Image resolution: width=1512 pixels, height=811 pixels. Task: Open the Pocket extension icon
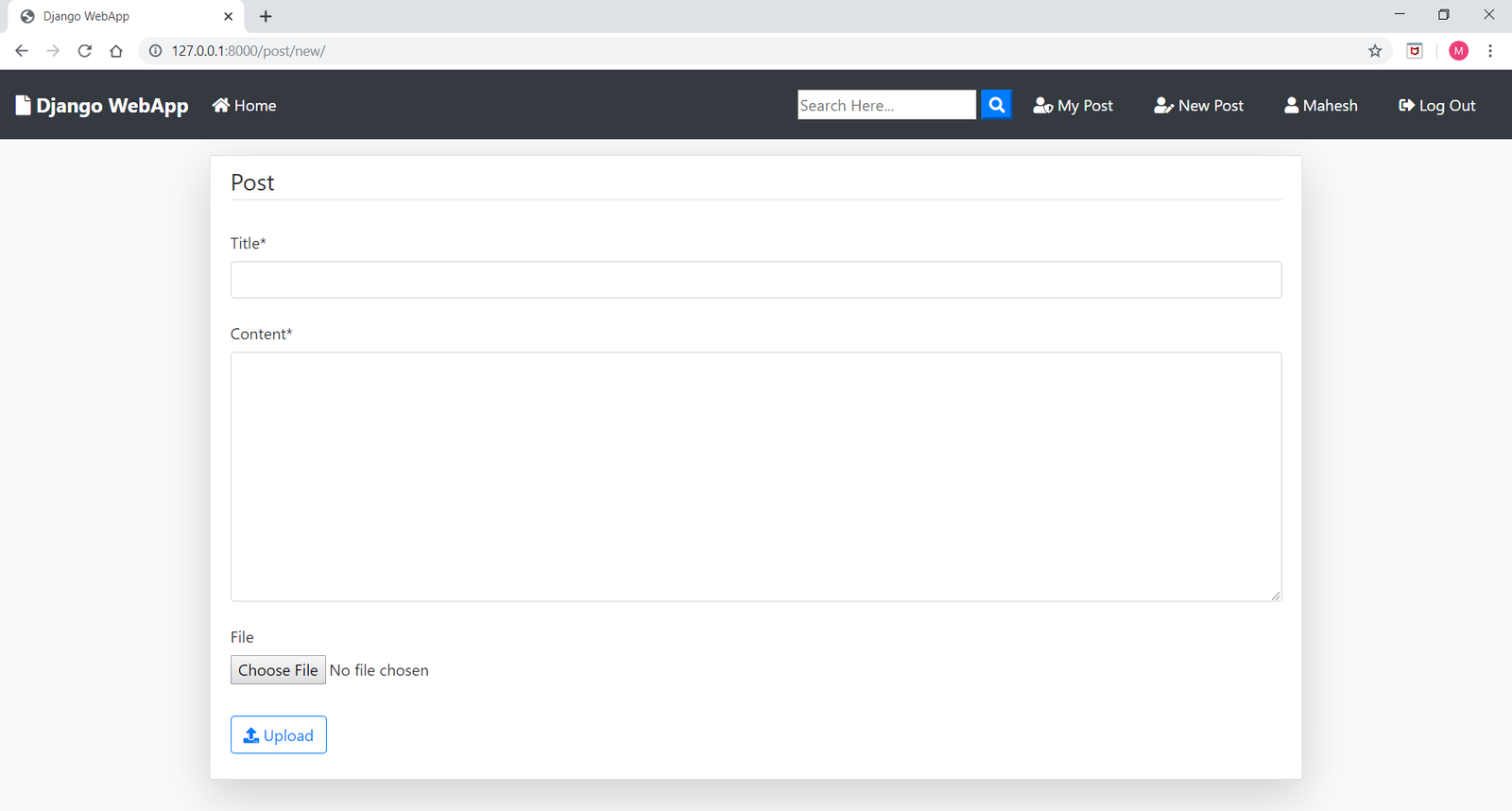[1415, 51]
